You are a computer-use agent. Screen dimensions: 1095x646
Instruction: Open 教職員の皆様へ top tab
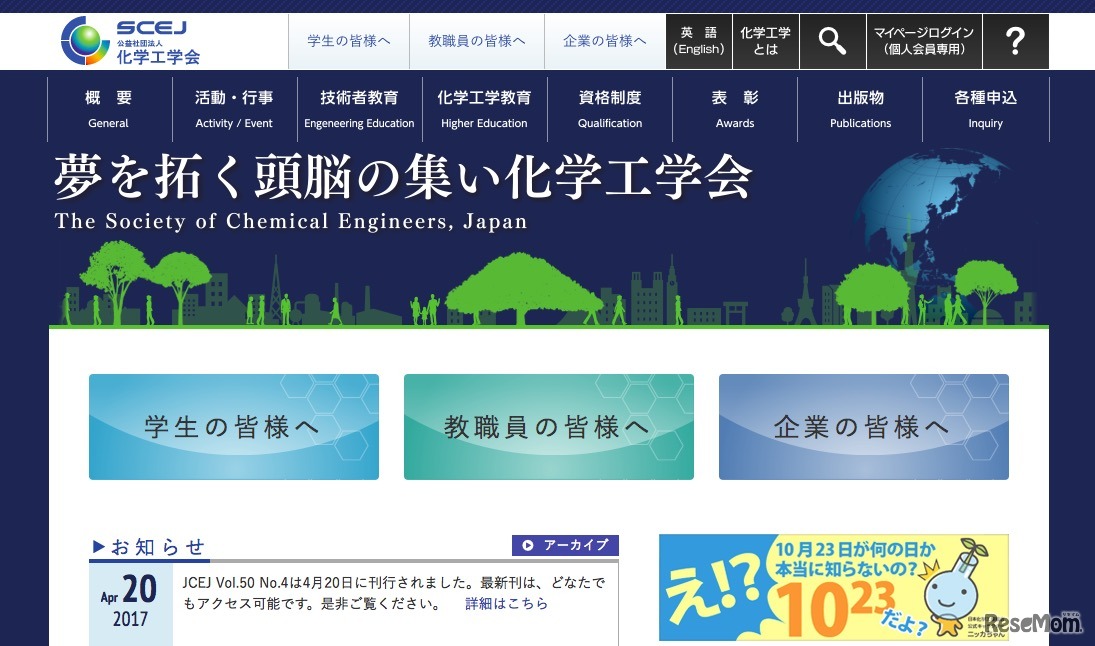point(476,41)
